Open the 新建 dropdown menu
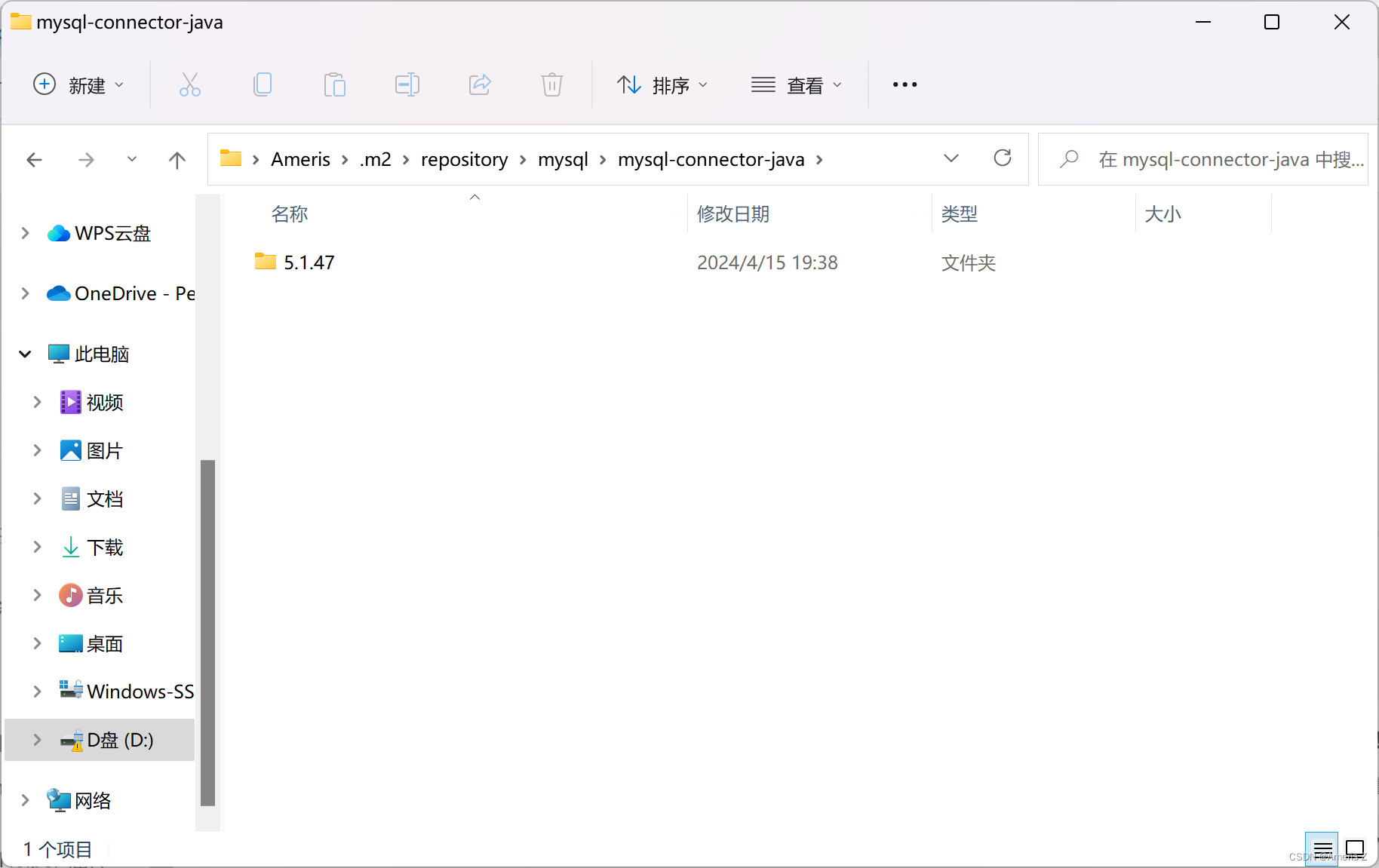 (78, 84)
